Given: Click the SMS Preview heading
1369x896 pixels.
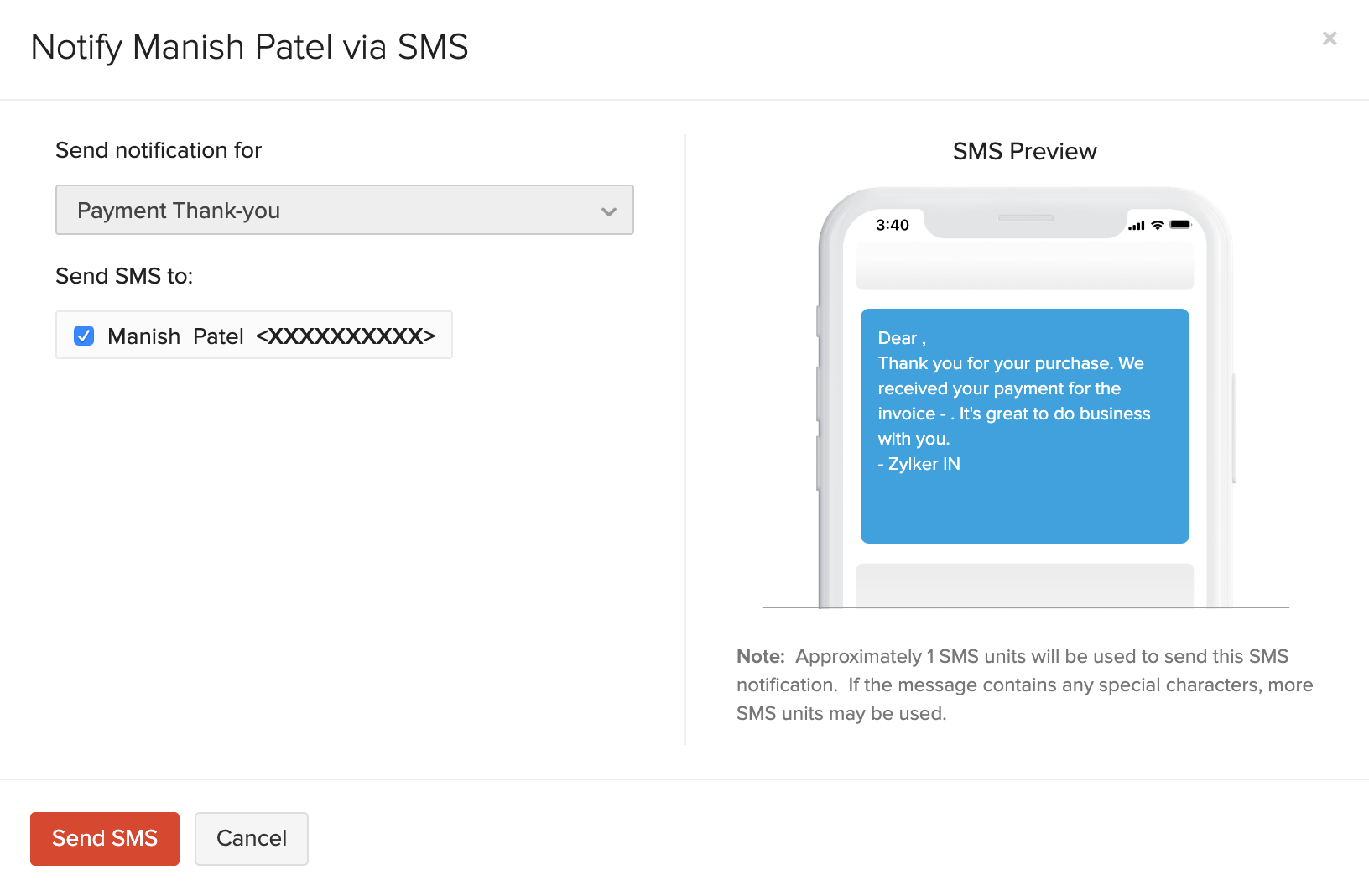Looking at the screenshot, I should tap(1024, 152).
